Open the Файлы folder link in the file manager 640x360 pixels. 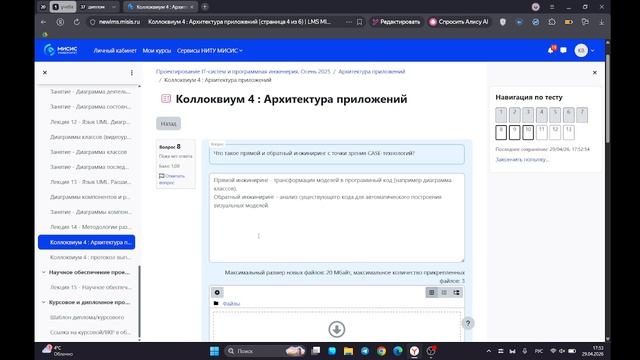tap(231, 303)
